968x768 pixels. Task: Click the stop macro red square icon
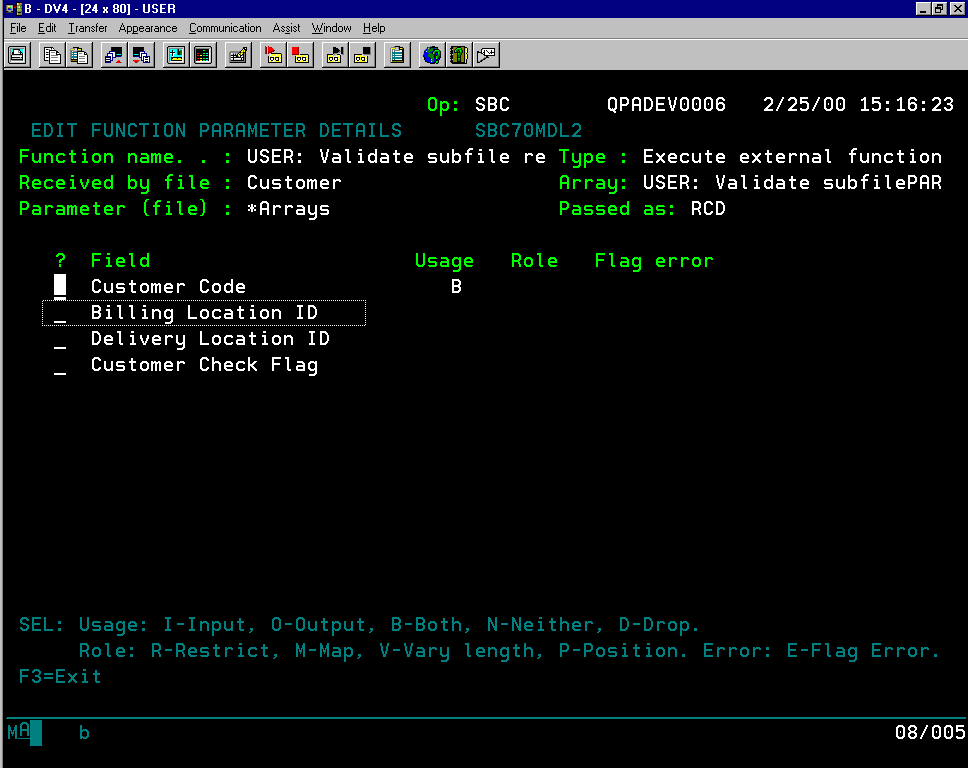[300, 55]
